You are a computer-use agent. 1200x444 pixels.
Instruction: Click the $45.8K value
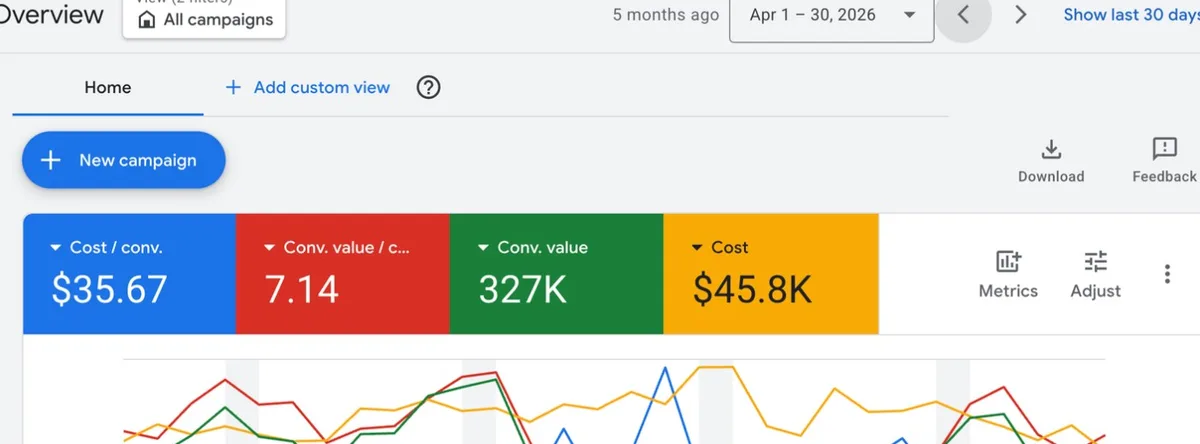(x=752, y=289)
